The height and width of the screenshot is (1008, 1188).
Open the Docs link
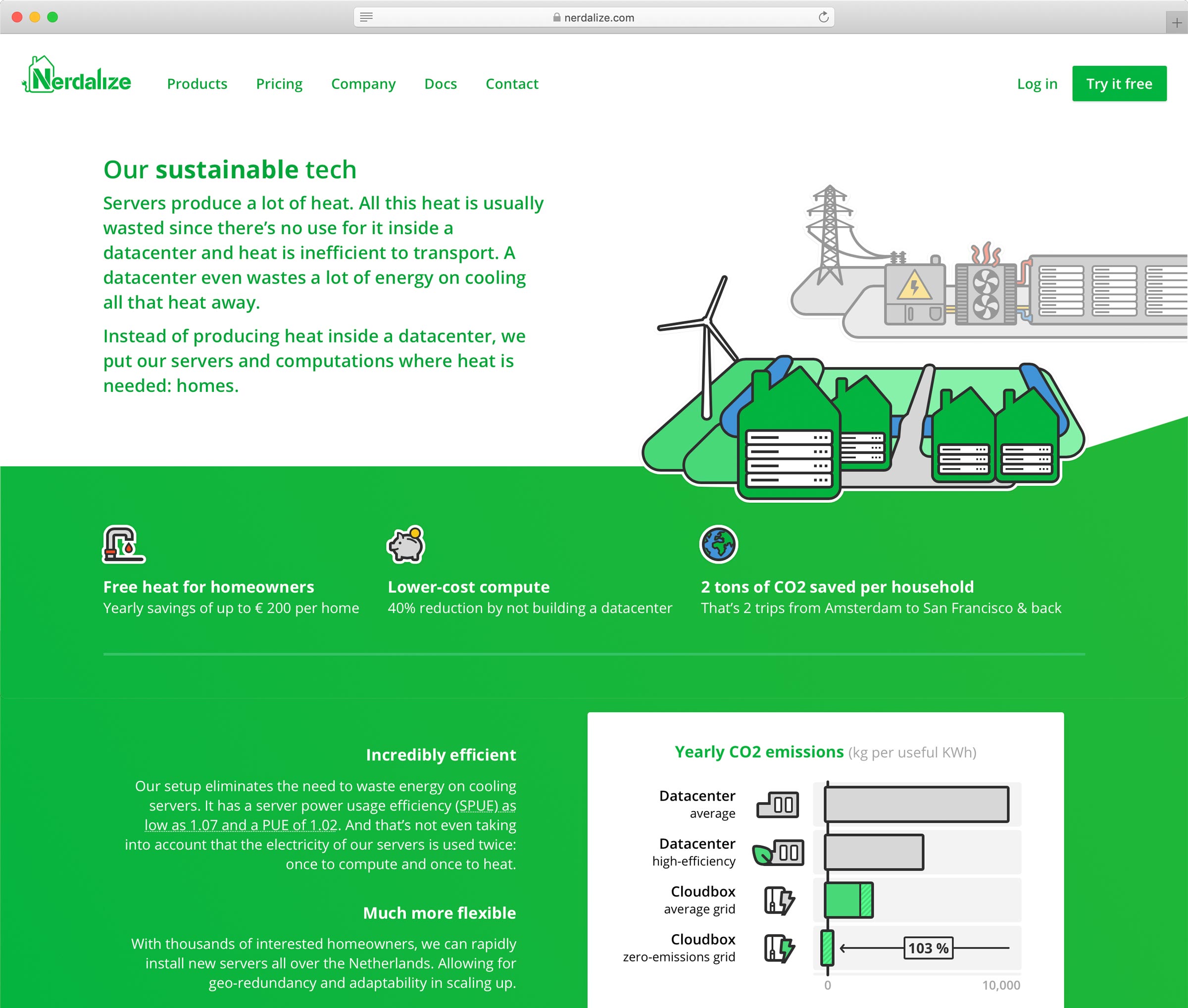[440, 84]
